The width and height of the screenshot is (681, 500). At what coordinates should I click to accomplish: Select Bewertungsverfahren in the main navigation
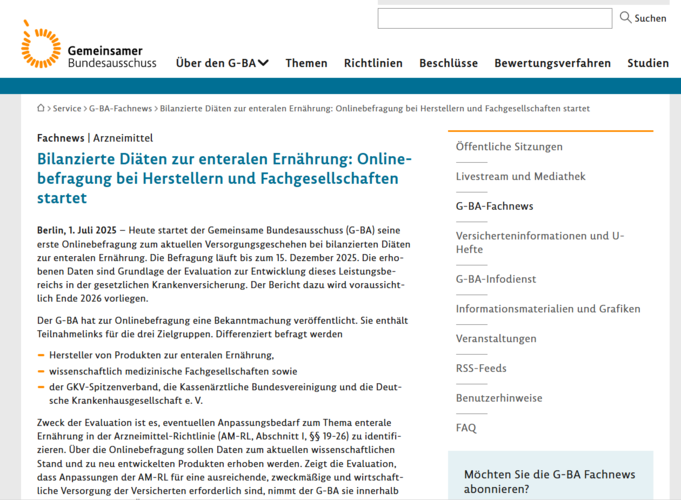click(552, 63)
